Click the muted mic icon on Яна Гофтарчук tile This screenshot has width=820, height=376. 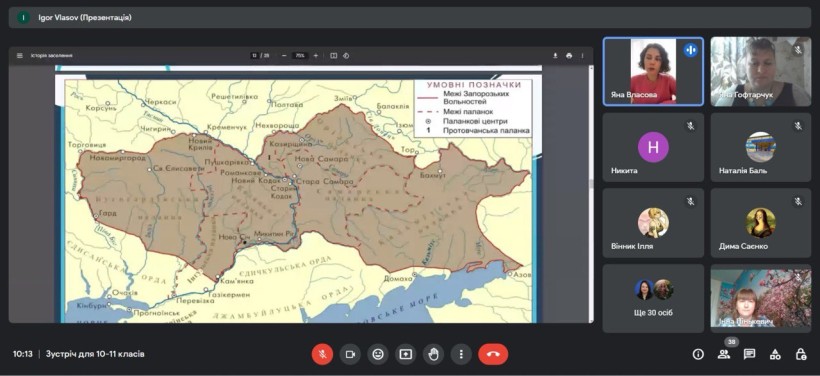click(798, 50)
